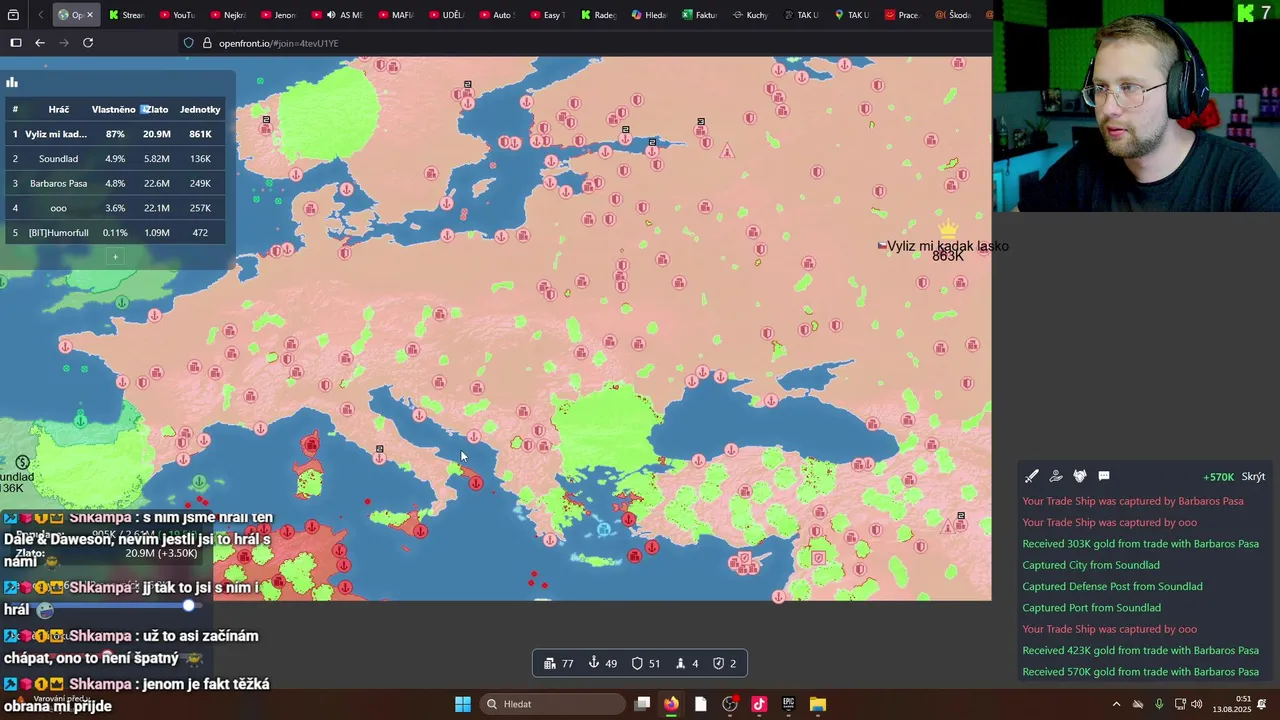This screenshot has height=720, width=1280.
Task: Go back with browser back arrow
Action: 40,43
